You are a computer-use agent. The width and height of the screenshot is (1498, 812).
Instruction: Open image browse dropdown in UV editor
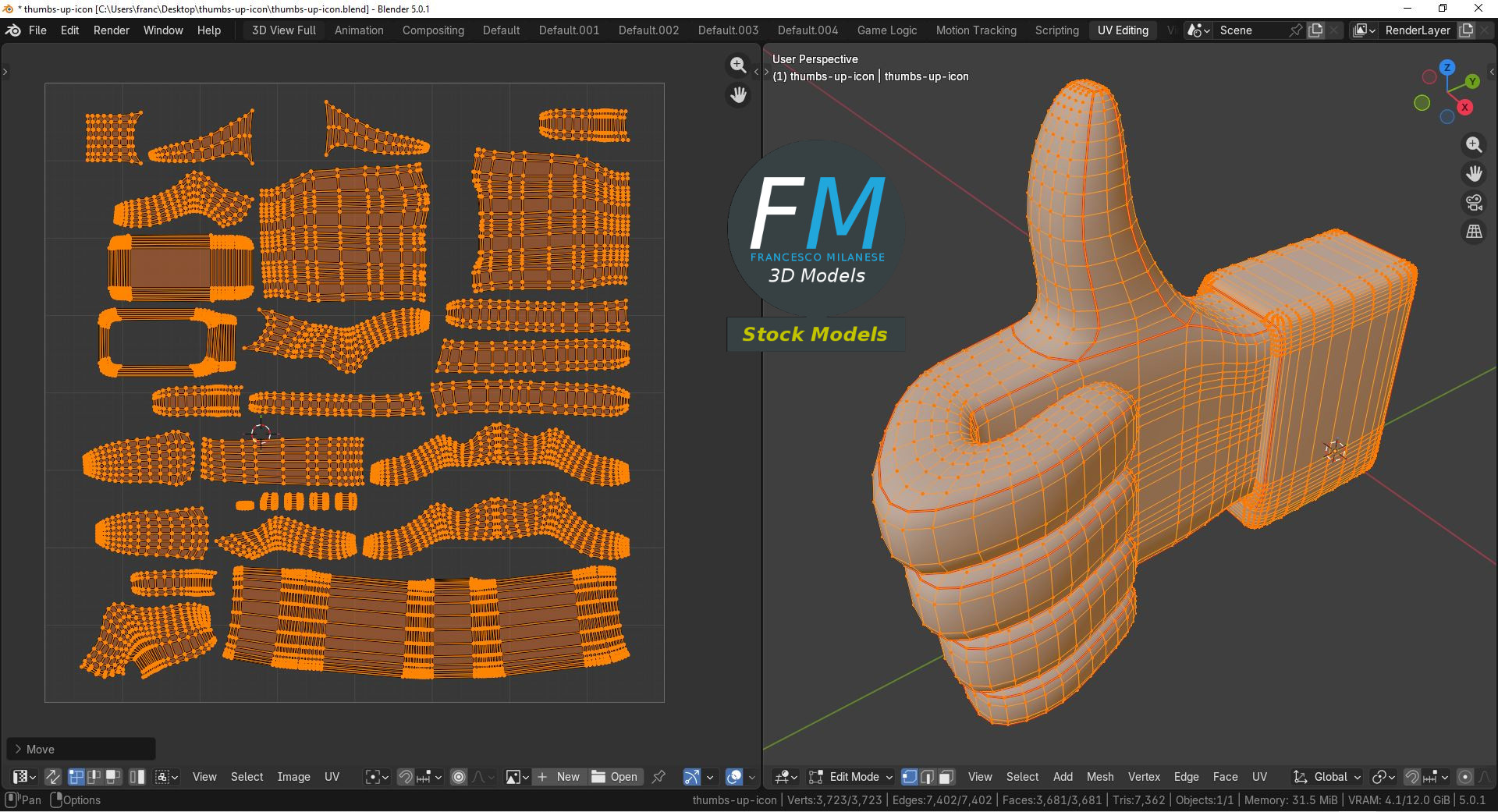click(517, 777)
